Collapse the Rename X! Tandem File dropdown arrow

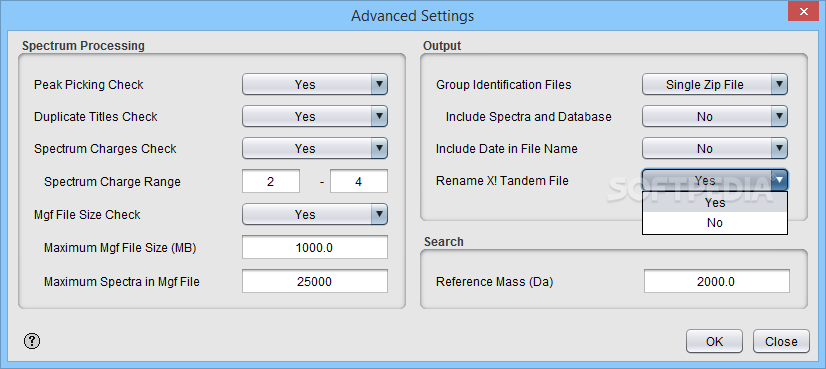779,180
